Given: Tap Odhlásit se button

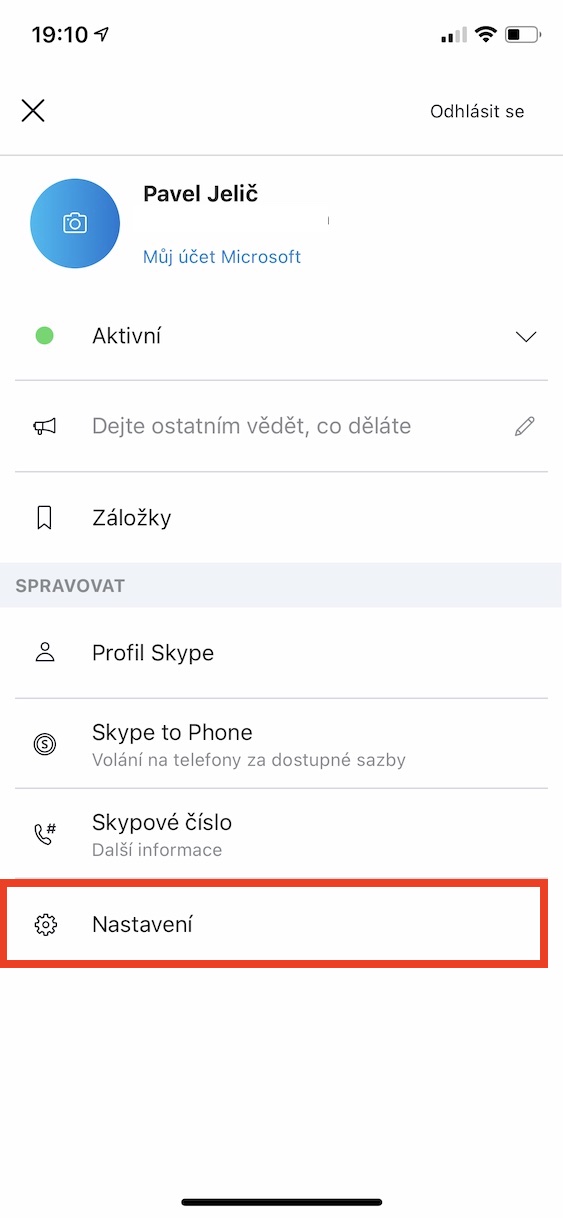Looking at the screenshot, I should click(x=477, y=111).
